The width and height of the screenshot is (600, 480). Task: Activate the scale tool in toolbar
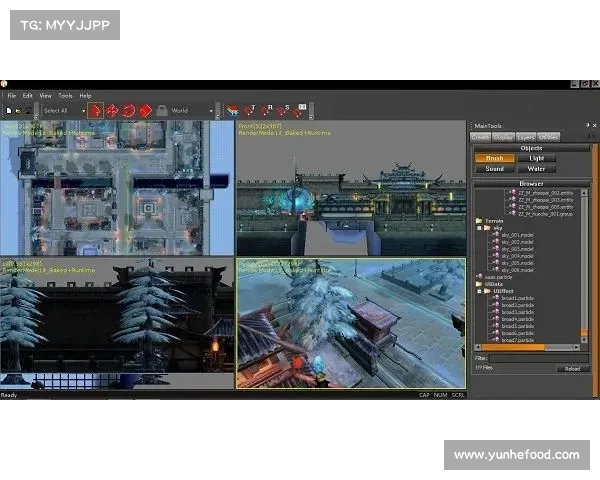pos(145,110)
